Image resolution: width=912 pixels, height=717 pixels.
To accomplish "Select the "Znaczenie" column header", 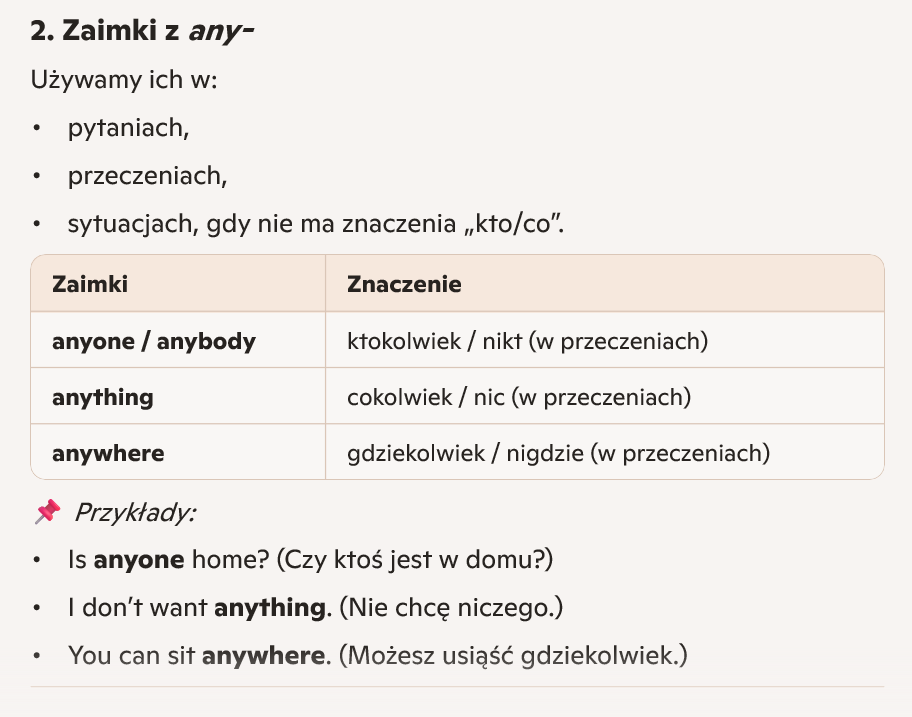I will [x=404, y=284].
